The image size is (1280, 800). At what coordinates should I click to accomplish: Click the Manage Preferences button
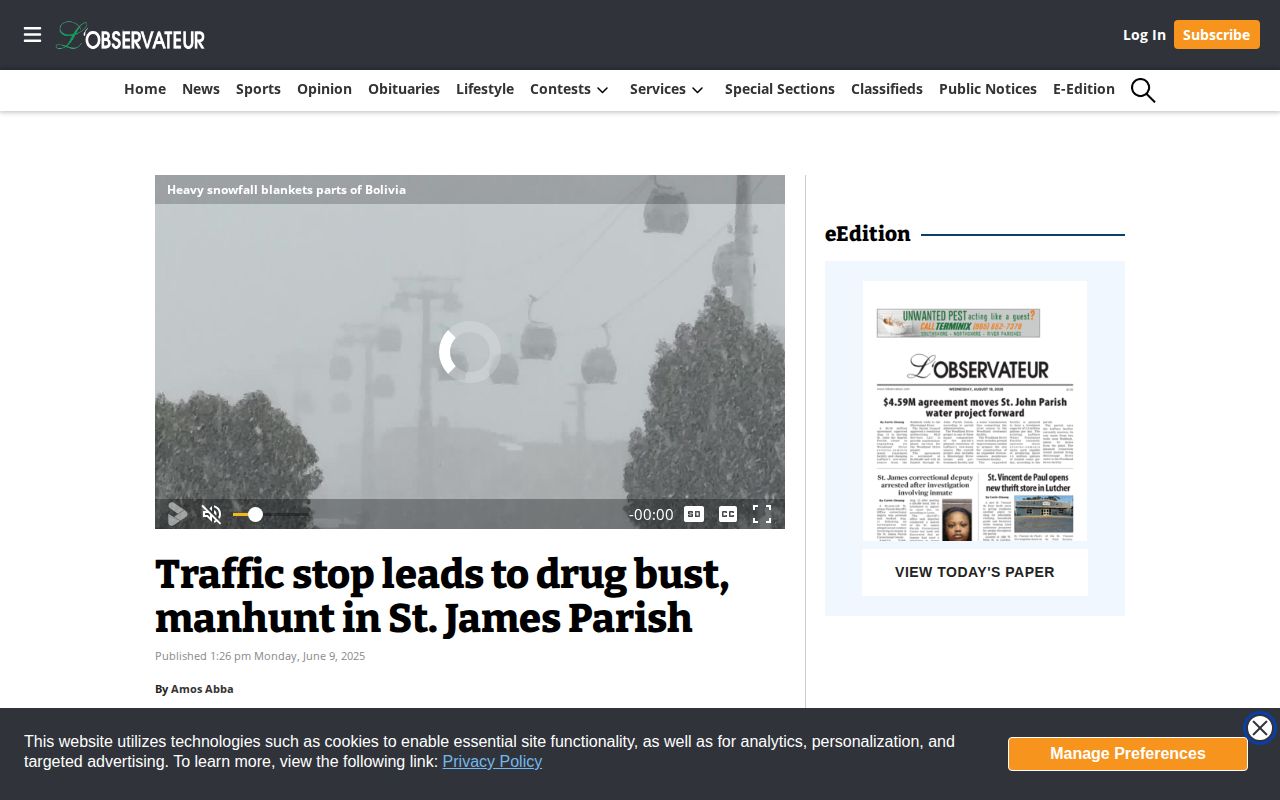coord(1128,754)
